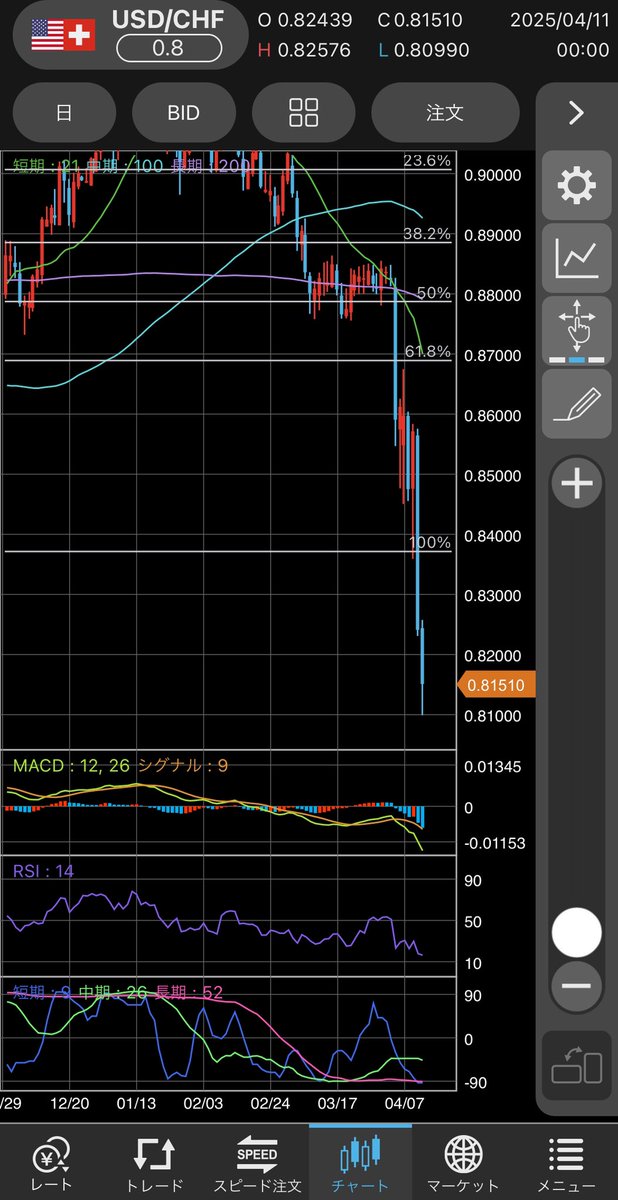Switch to the line chart type icon
The height and width of the screenshot is (1200, 618).
pos(576,258)
